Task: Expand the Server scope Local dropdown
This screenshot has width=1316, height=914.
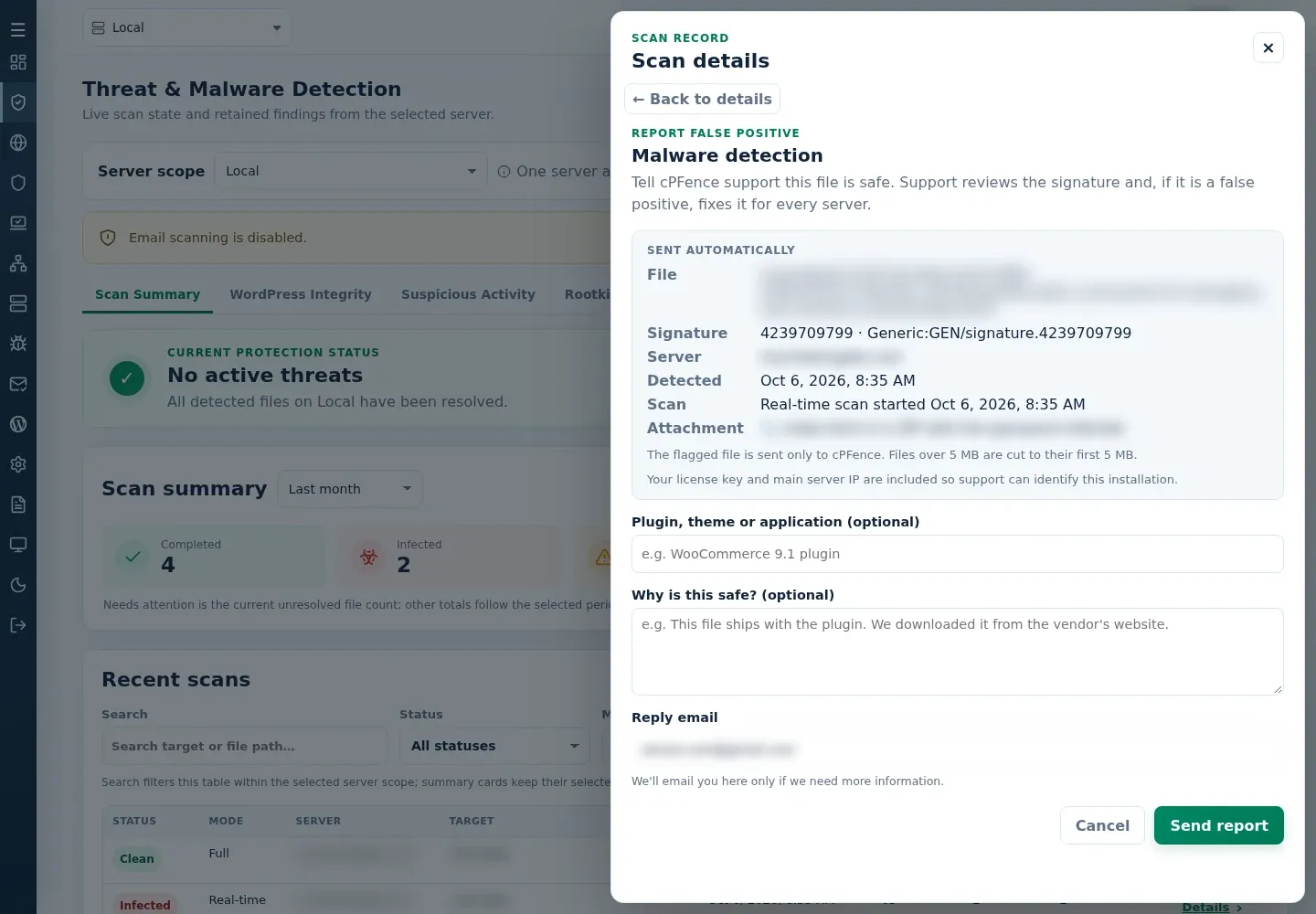Action: point(350,171)
